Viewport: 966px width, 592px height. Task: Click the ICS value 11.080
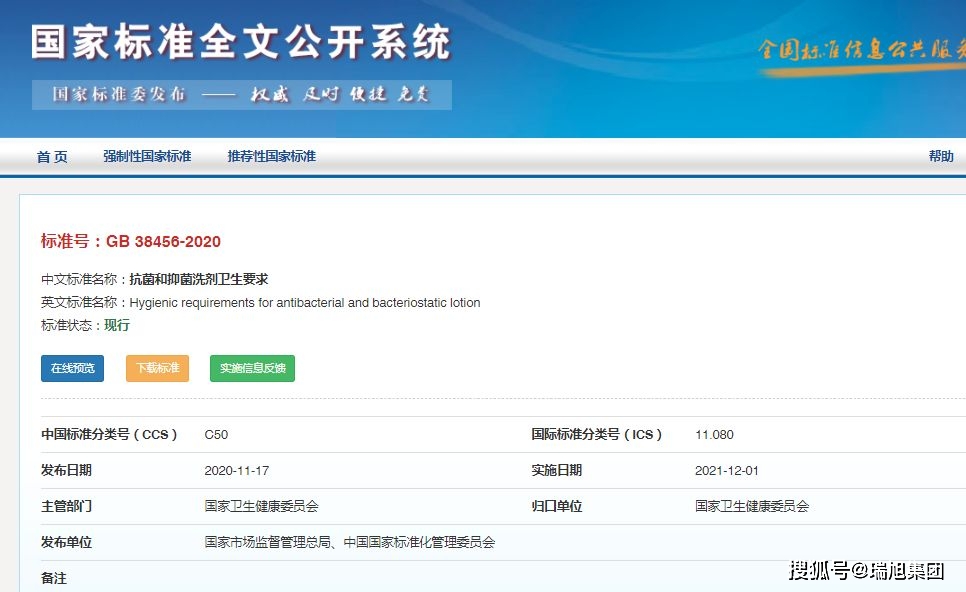[x=715, y=434]
